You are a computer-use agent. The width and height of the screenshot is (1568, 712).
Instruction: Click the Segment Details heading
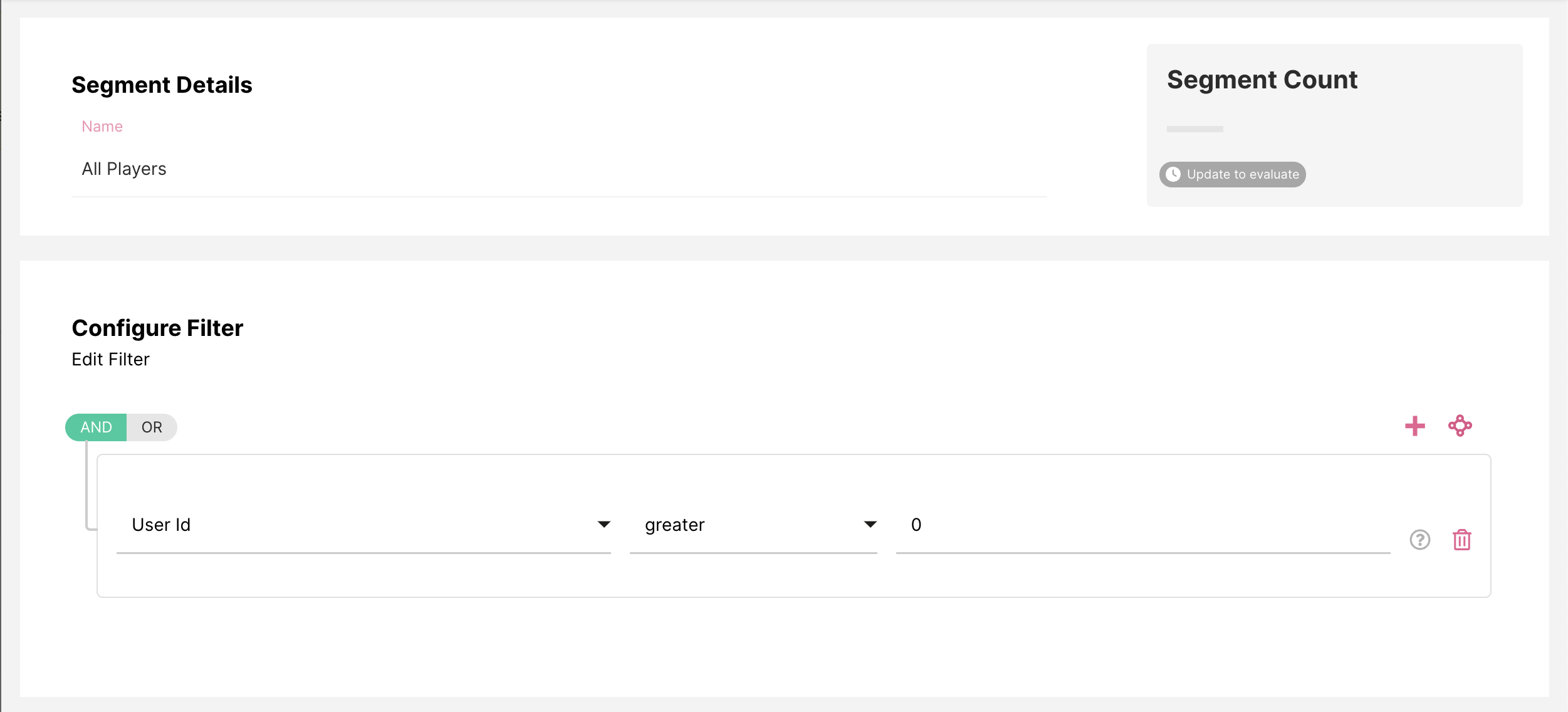tap(162, 85)
